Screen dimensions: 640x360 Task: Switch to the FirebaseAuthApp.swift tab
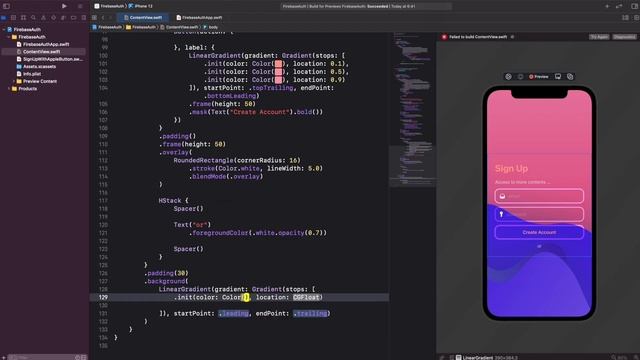199,18
